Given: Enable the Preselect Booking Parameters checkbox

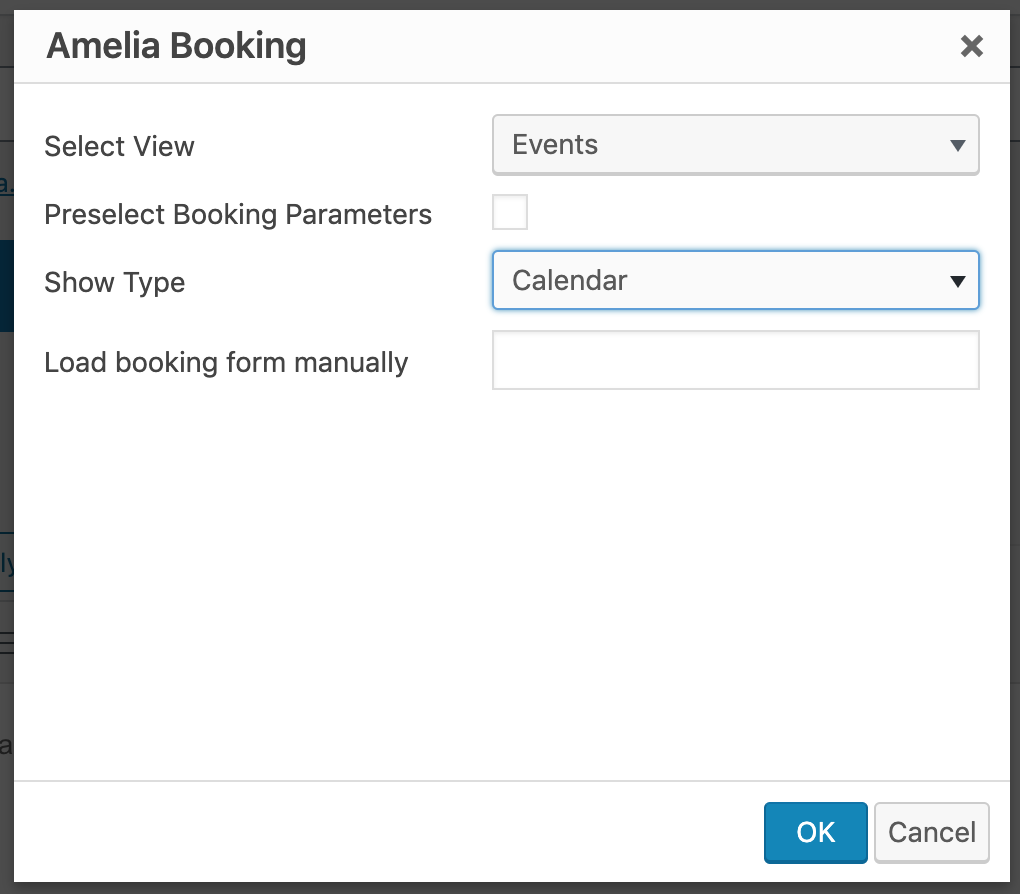Looking at the screenshot, I should click(x=510, y=213).
